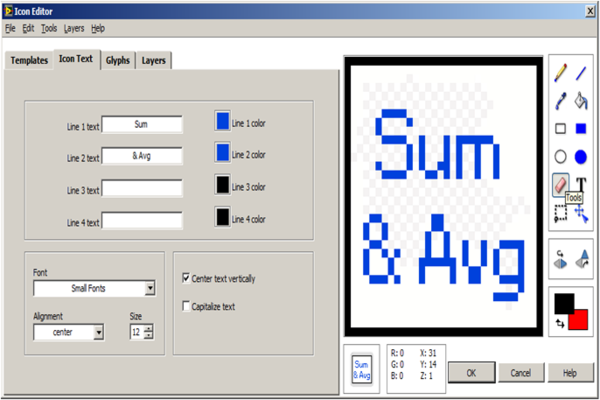Click the Help button
The height and width of the screenshot is (400, 600).
click(570, 372)
